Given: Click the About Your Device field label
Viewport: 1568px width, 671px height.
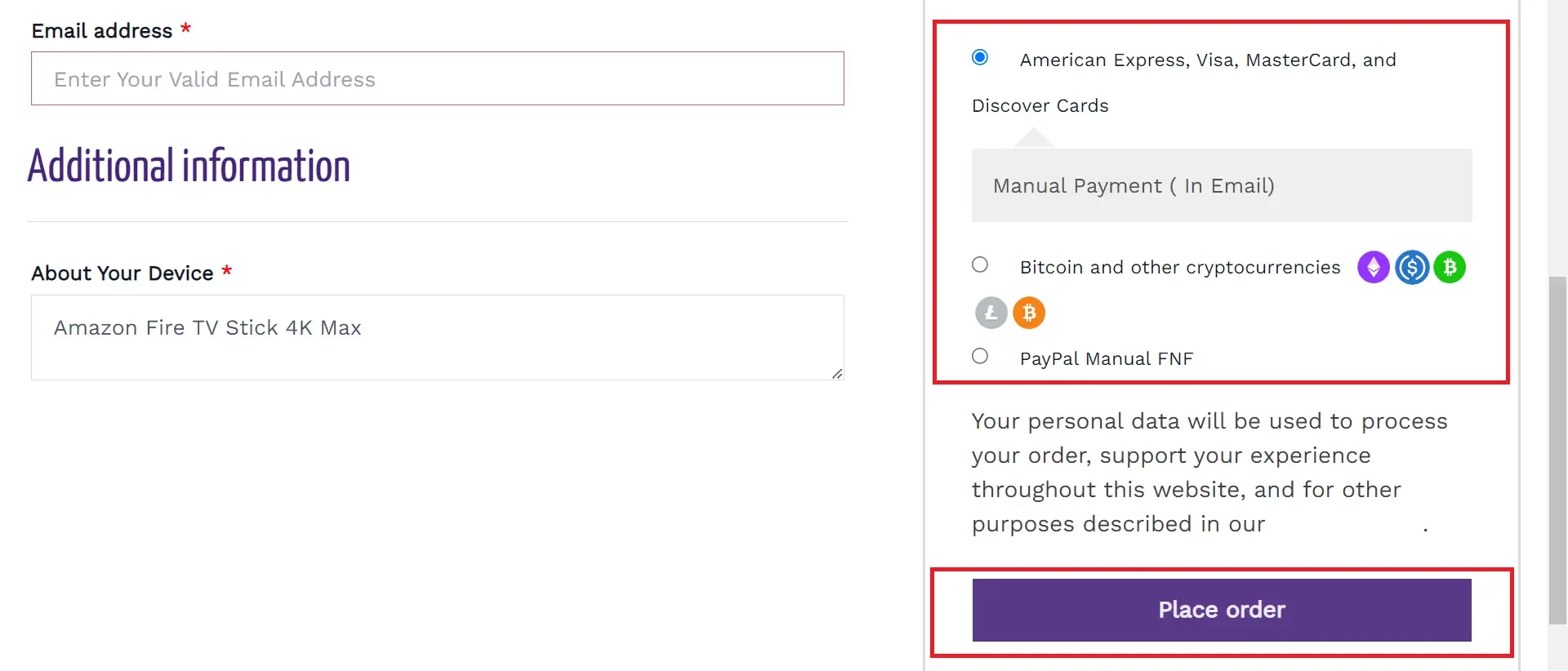Looking at the screenshot, I should 122,273.
